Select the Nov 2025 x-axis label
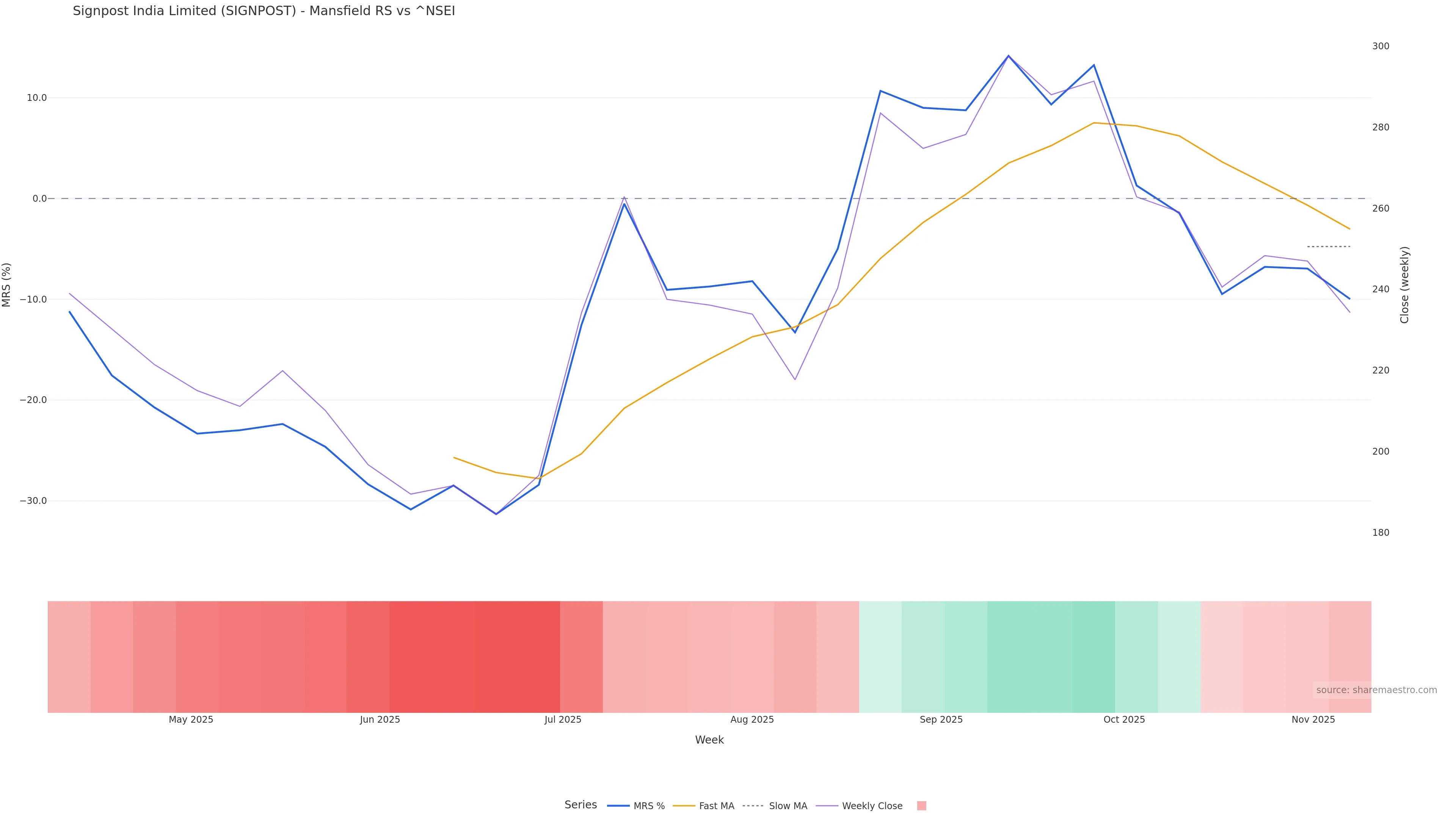 1313,720
